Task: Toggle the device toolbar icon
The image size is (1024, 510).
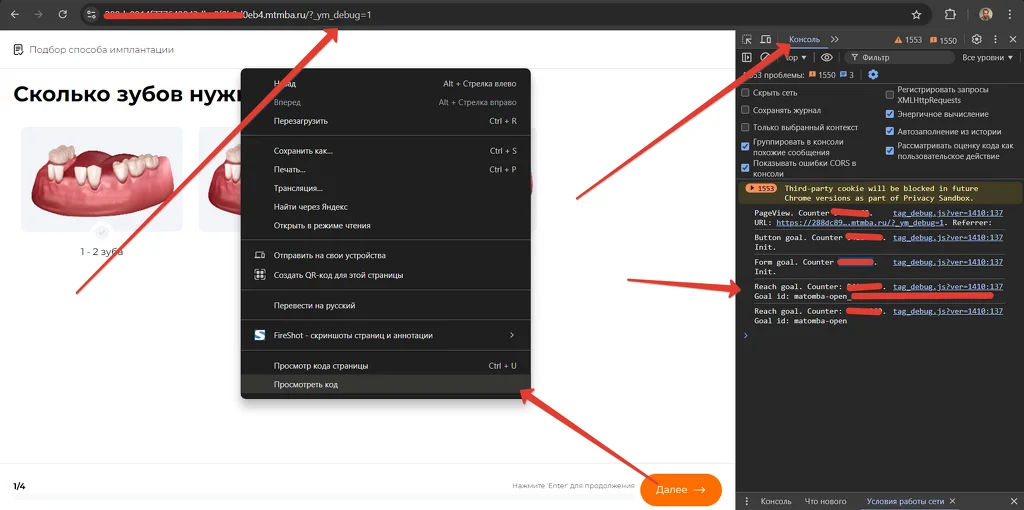Action: click(766, 40)
